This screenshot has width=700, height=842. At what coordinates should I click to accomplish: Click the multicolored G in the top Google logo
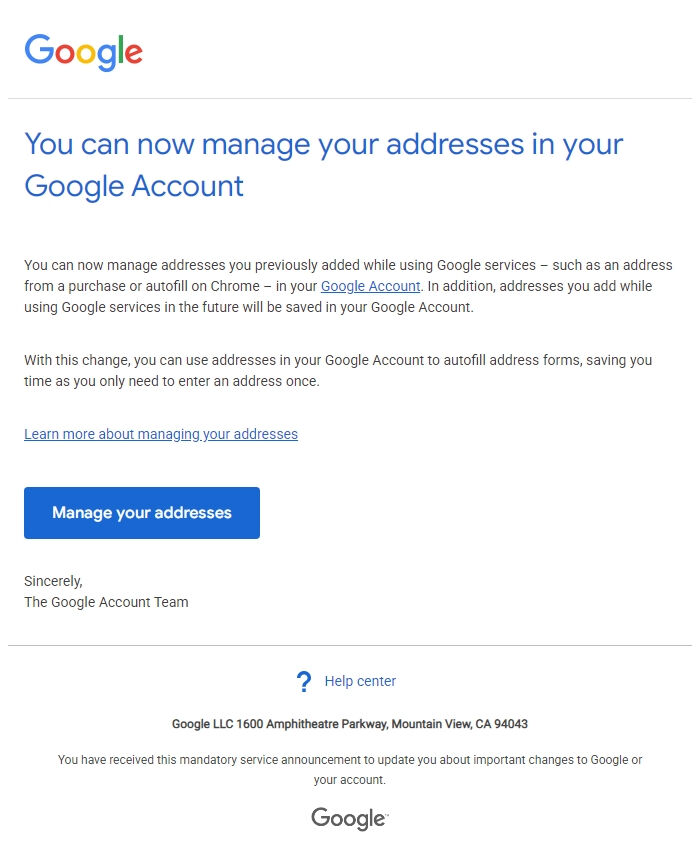coord(40,50)
